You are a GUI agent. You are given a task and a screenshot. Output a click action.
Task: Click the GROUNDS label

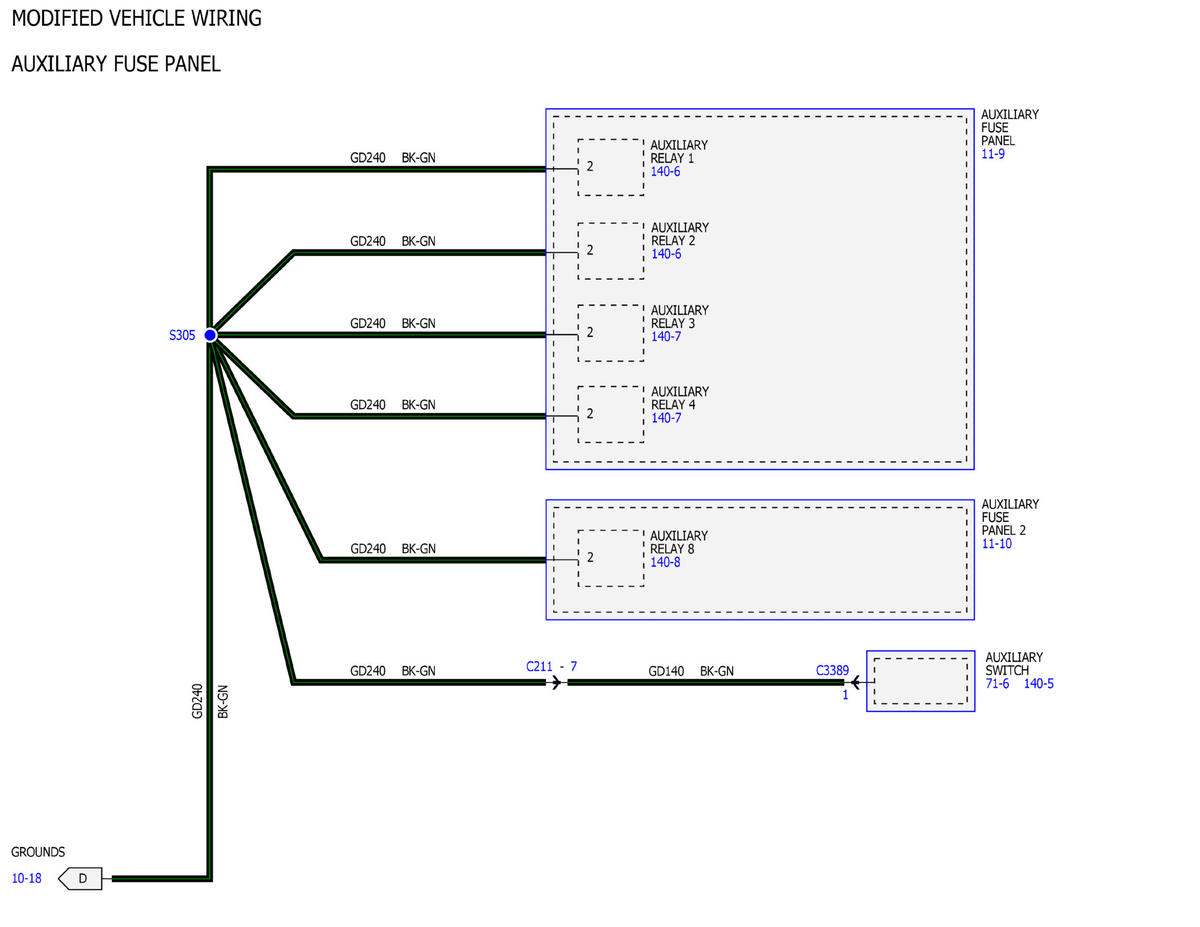[x=38, y=852]
